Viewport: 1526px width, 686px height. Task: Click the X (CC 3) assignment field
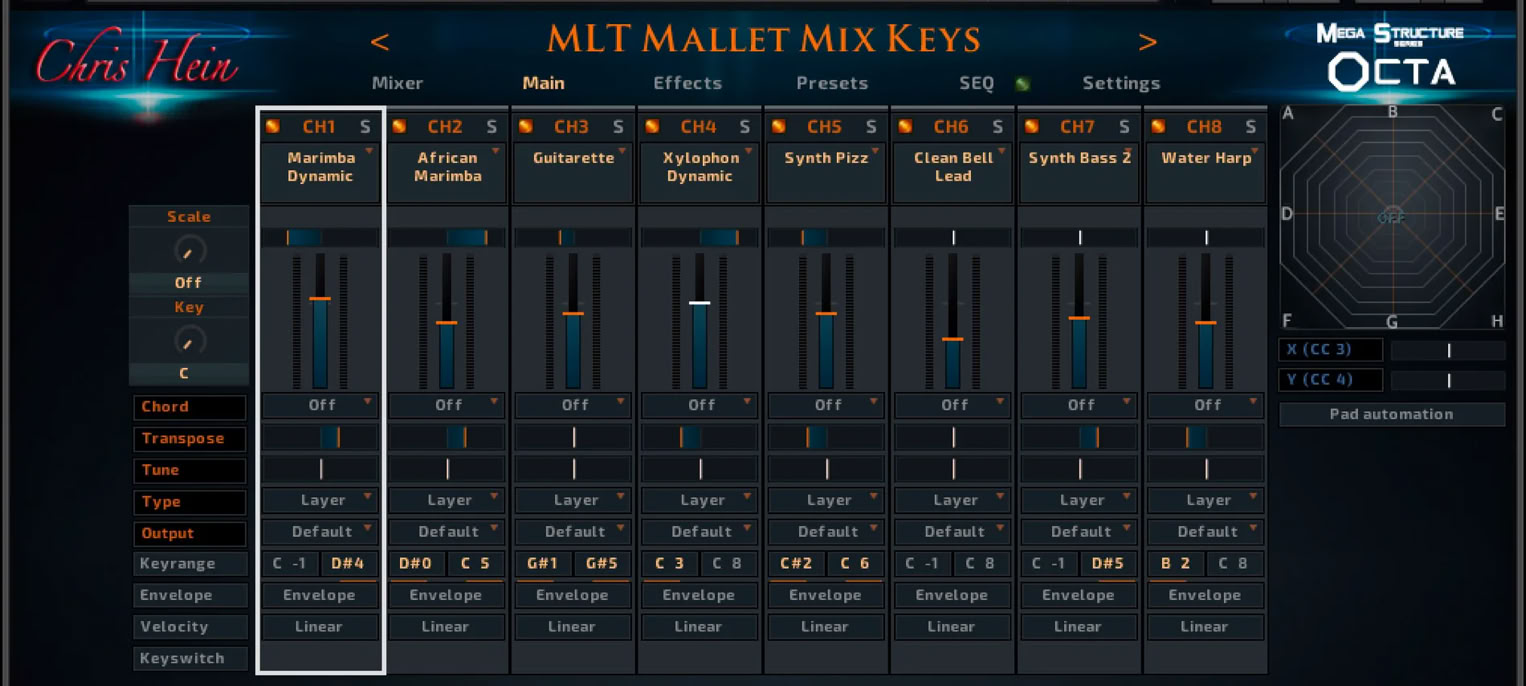pos(1331,350)
